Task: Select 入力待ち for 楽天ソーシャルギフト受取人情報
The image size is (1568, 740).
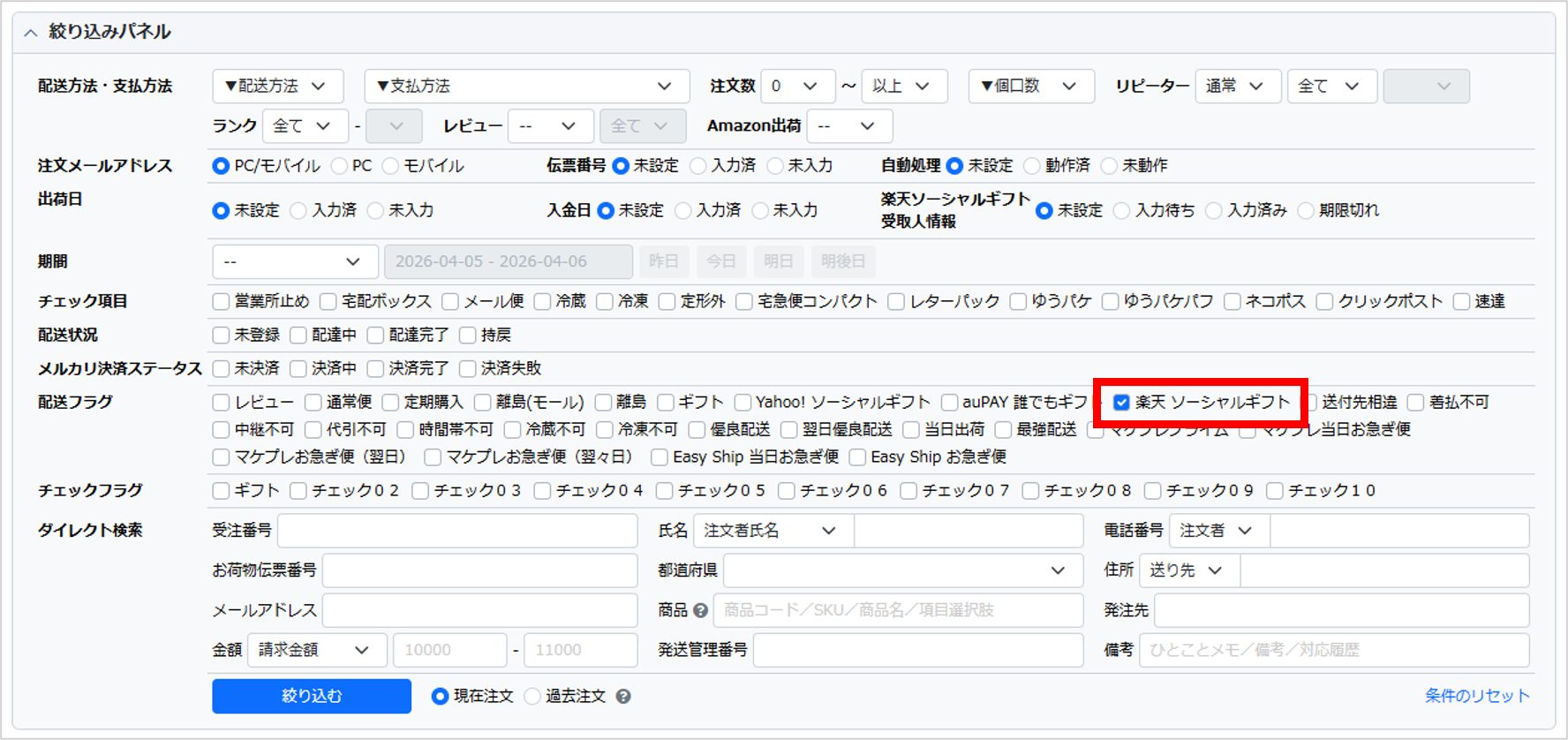Action: 1122,211
